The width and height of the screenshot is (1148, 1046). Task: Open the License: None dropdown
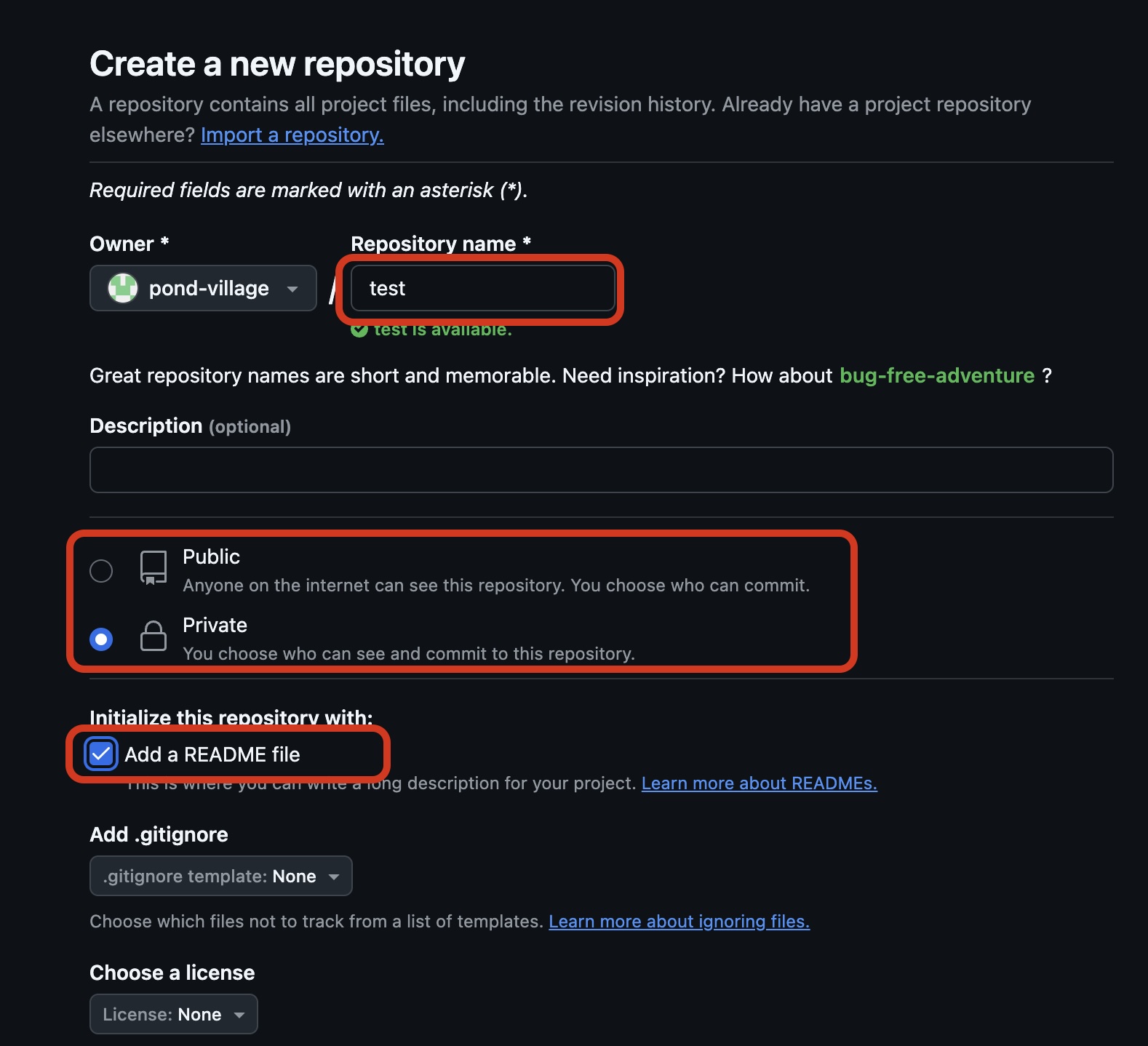click(x=173, y=1014)
